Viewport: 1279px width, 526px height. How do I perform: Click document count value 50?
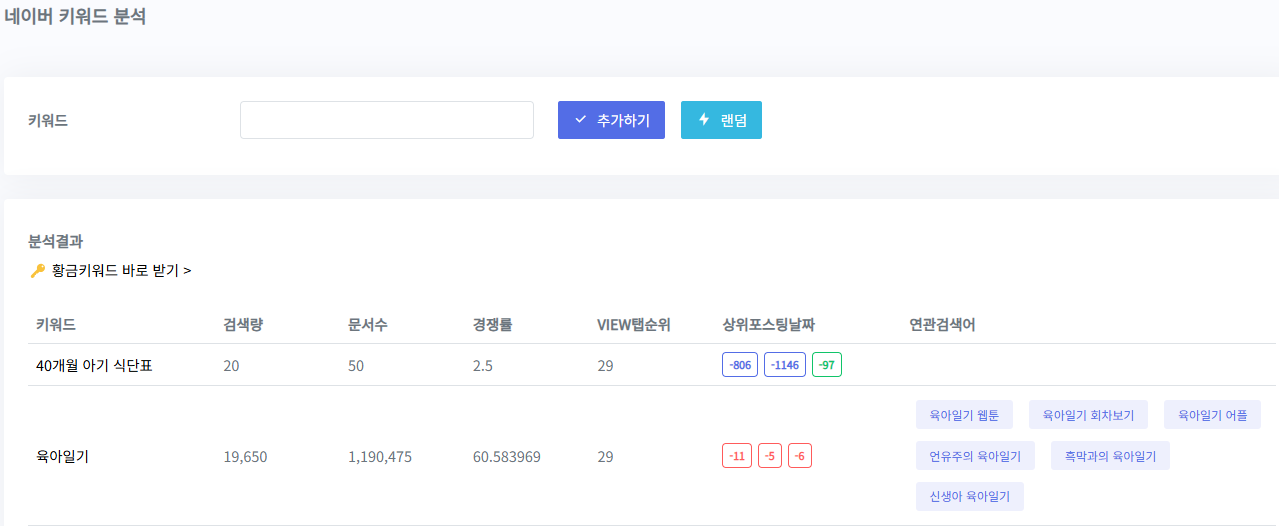point(356,366)
